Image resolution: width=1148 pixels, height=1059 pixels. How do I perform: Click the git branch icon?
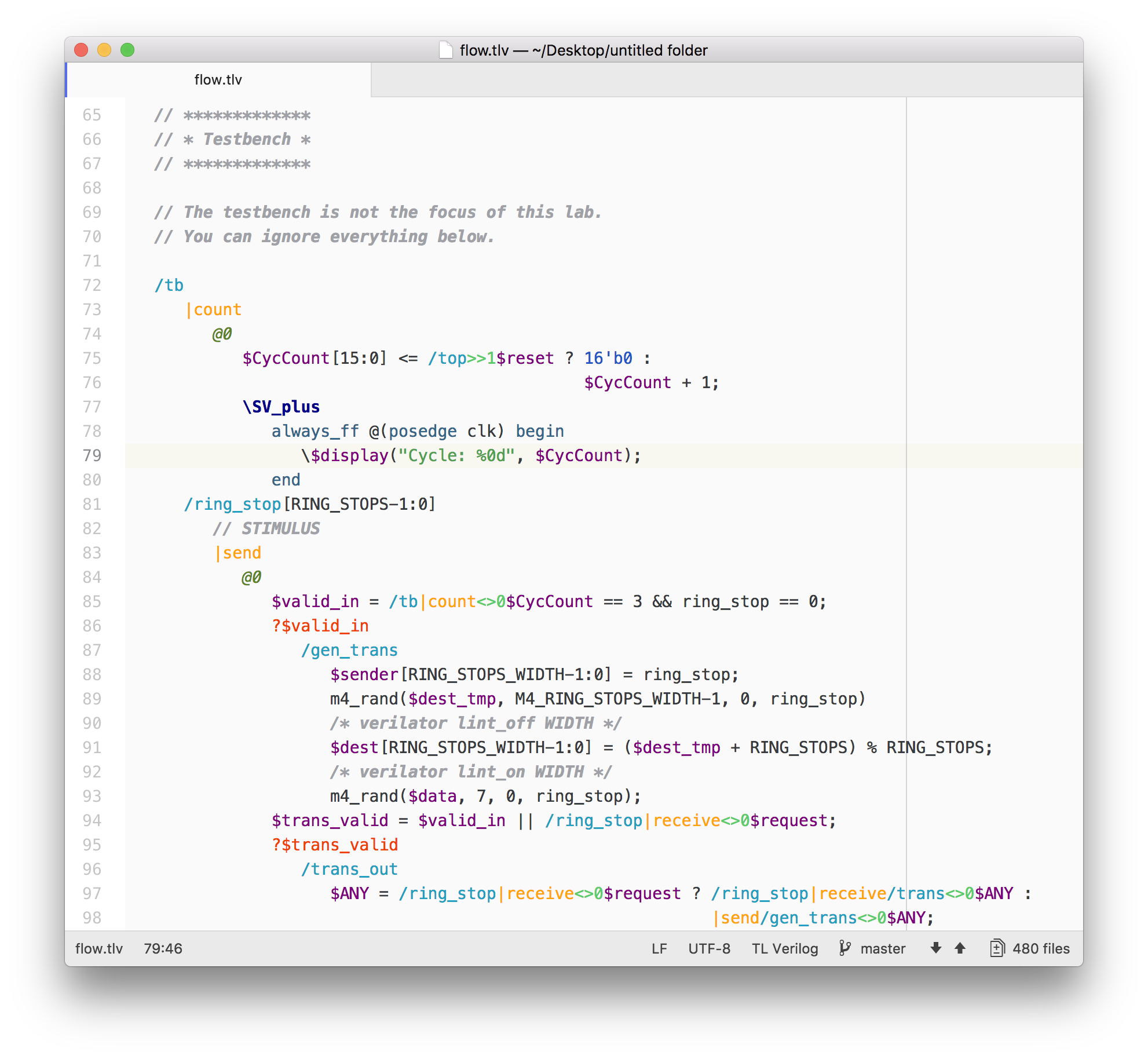845,948
